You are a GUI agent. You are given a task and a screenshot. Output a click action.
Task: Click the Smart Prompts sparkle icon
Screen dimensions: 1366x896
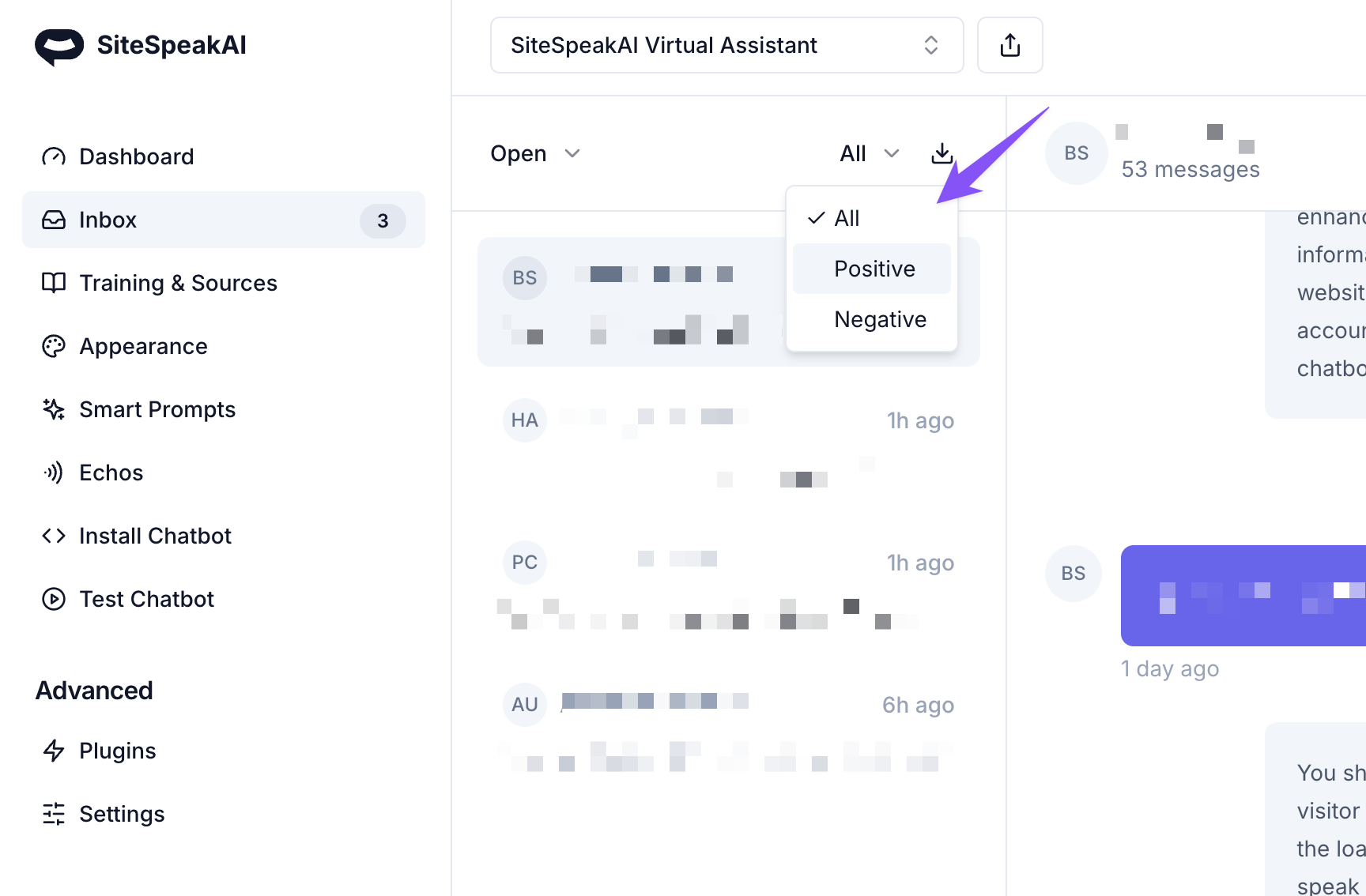54,409
